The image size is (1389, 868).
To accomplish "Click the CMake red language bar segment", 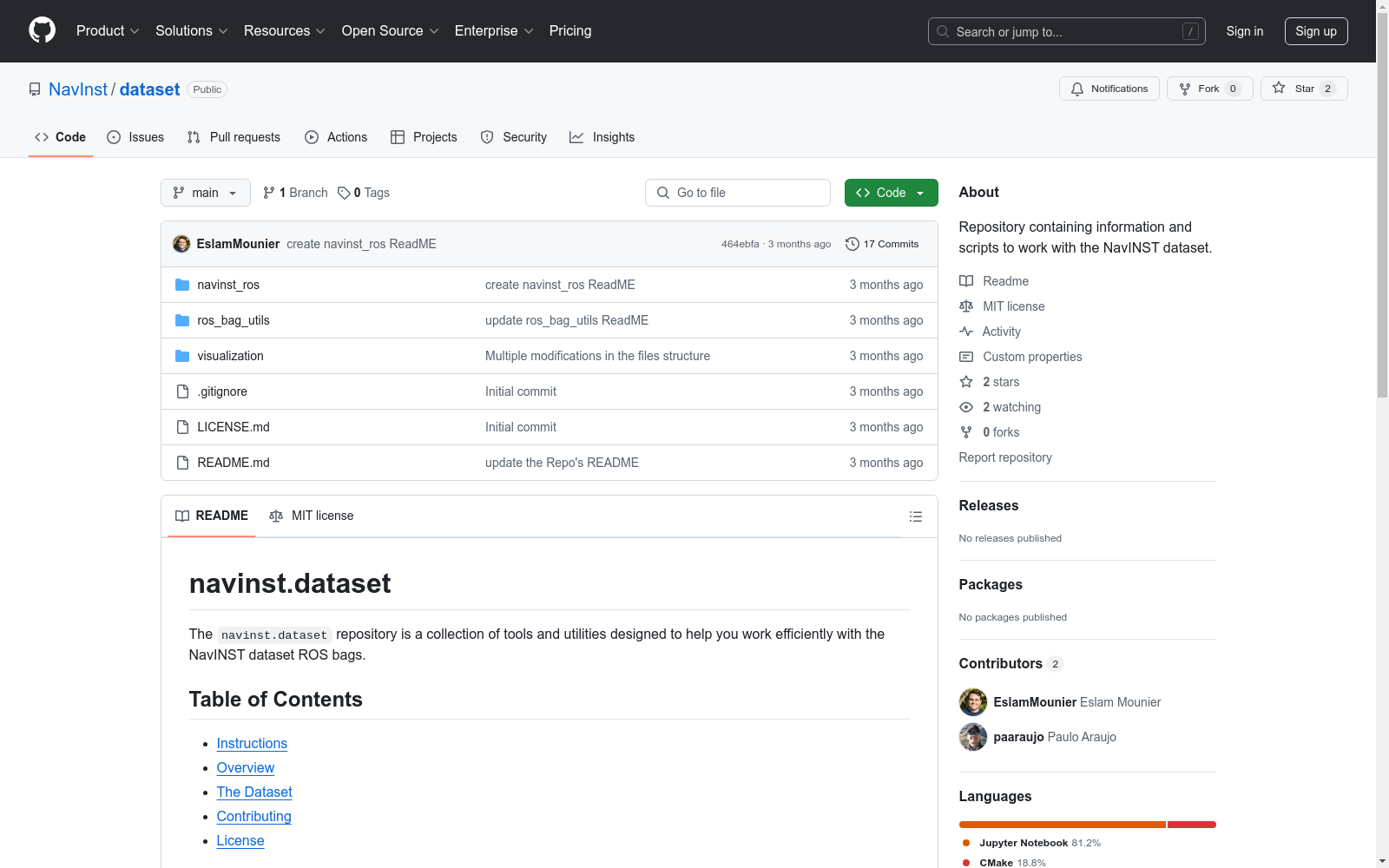I will [x=1192, y=825].
